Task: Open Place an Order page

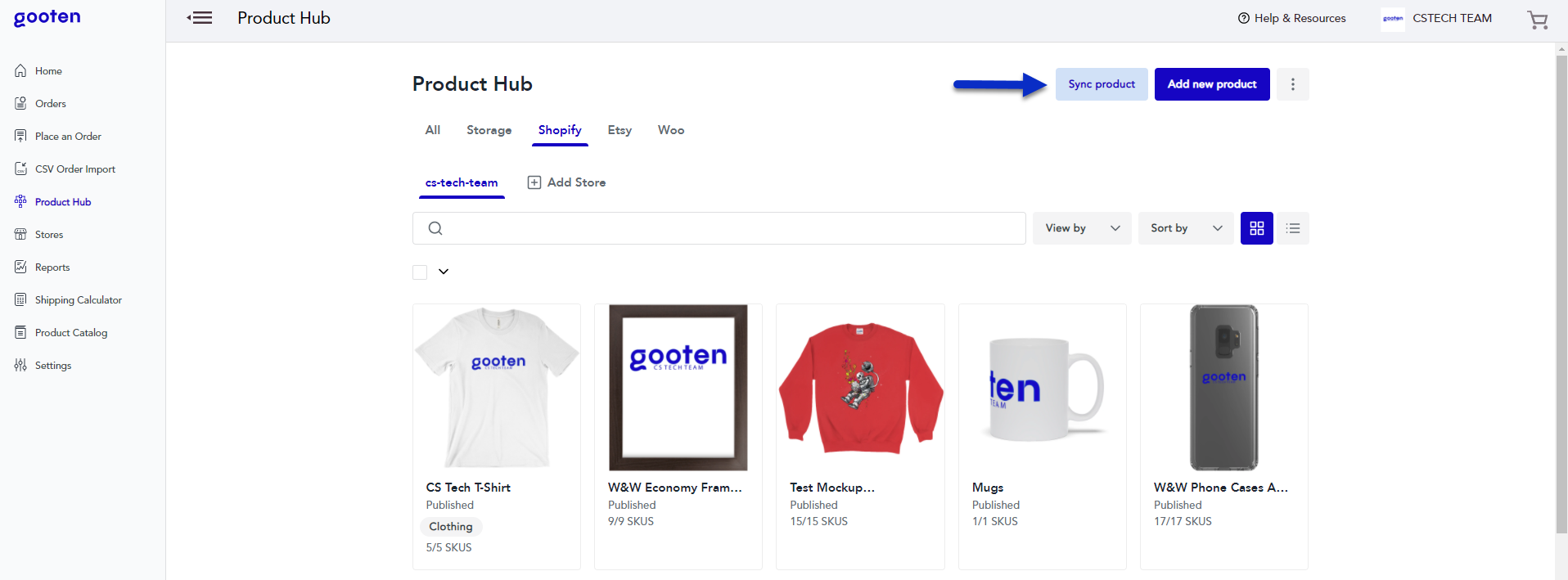Action: click(68, 137)
